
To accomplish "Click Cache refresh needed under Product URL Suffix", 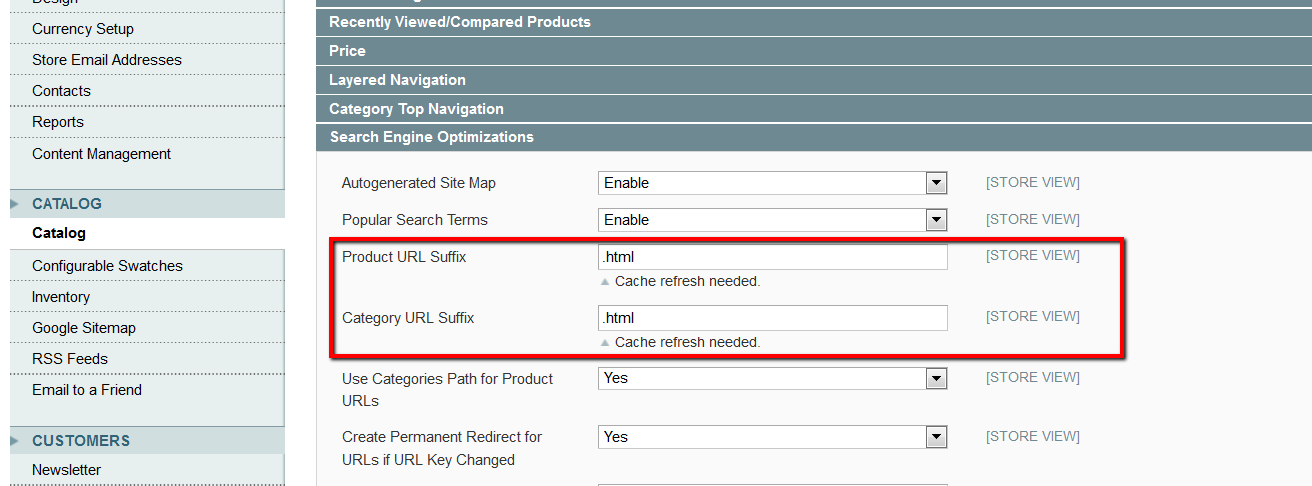I will [687, 282].
